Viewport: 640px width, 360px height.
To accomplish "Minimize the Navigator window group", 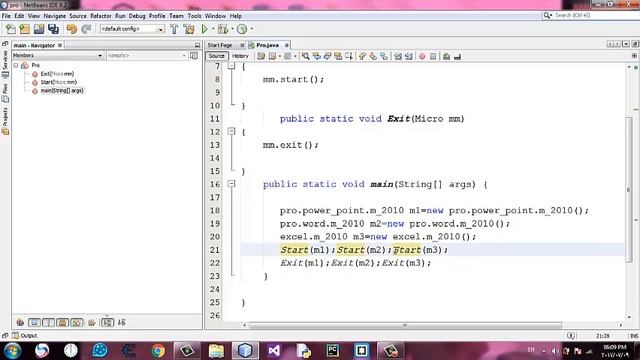I will coord(198,45).
